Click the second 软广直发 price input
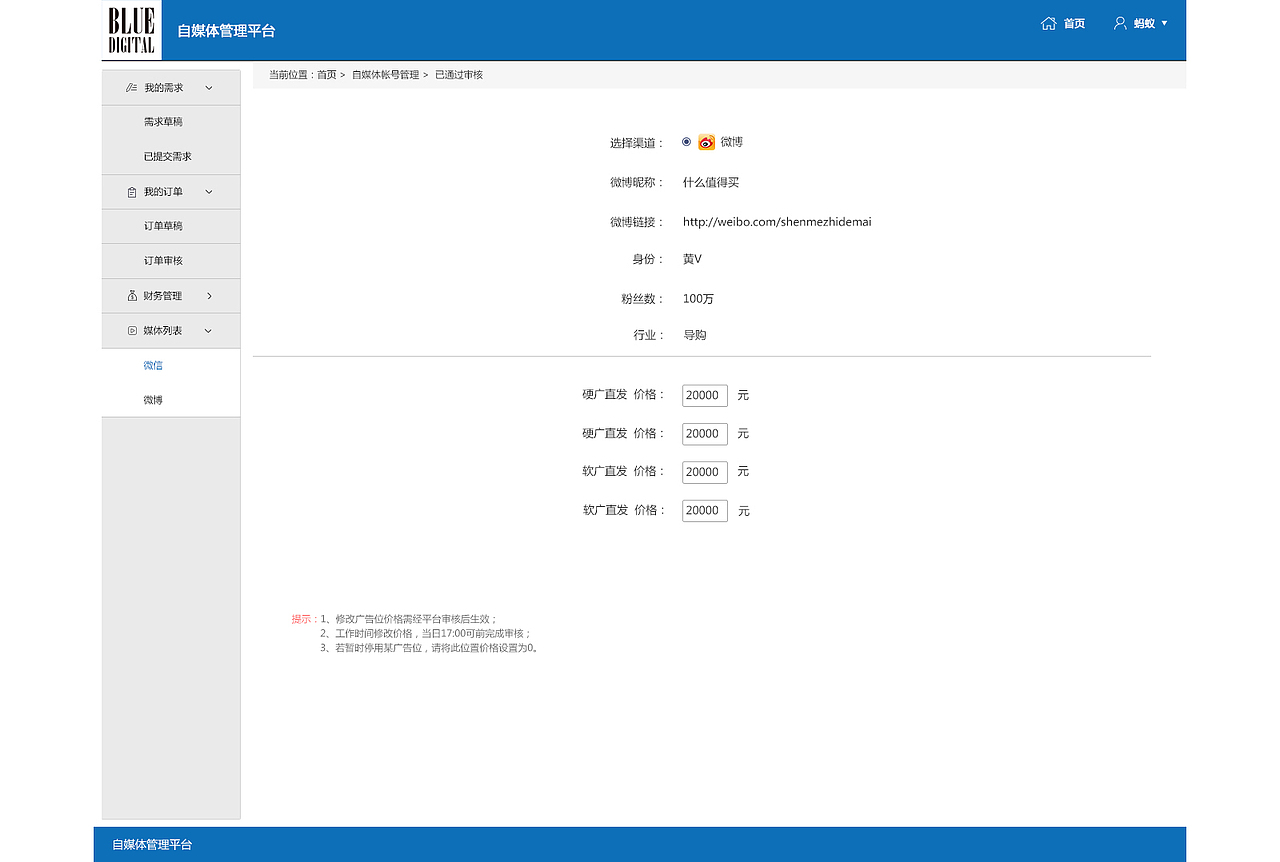The height and width of the screenshot is (862, 1280). coord(705,511)
